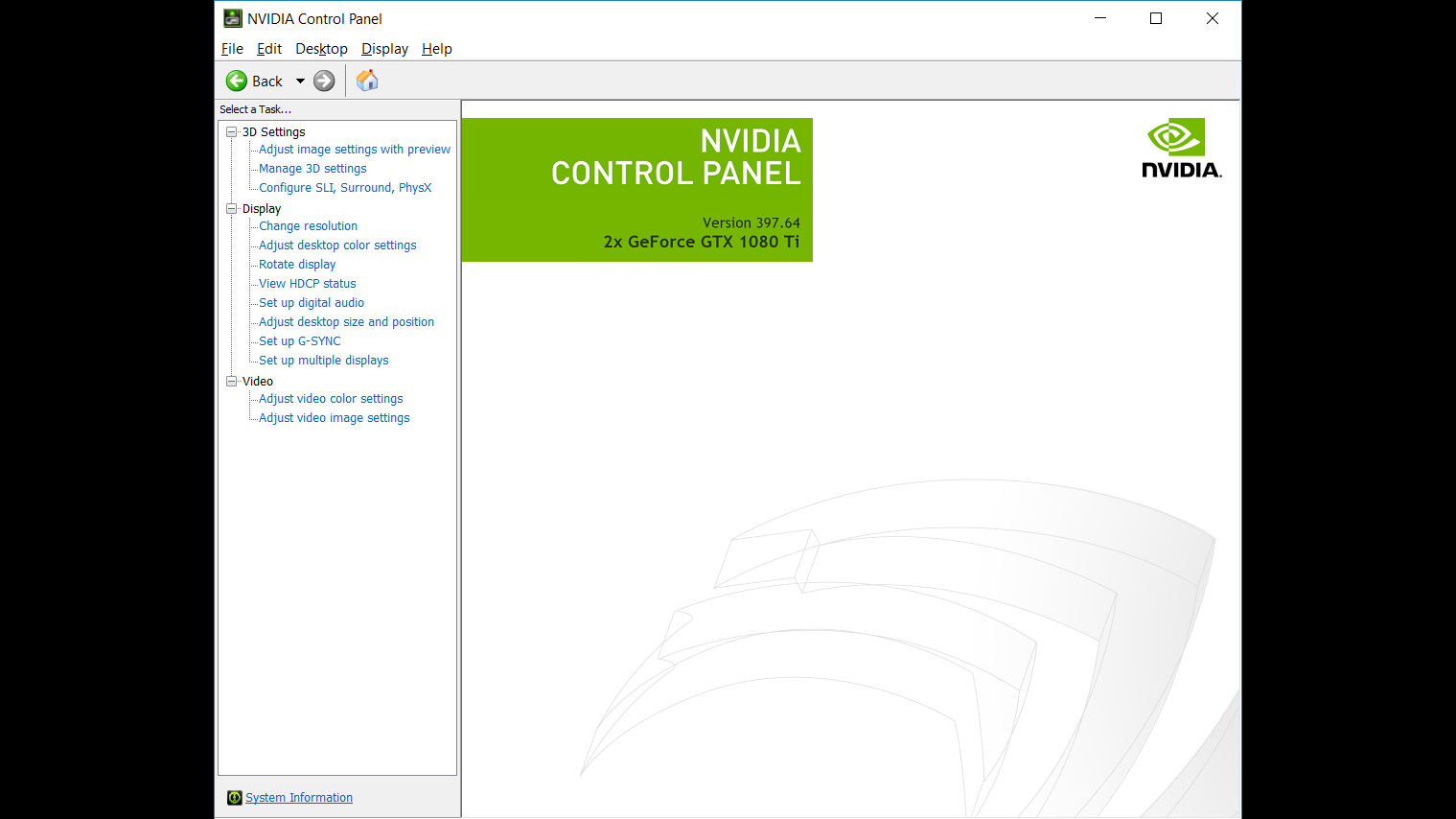Open the Desktop menu
The height and width of the screenshot is (819, 1456).
click(321, 49)
